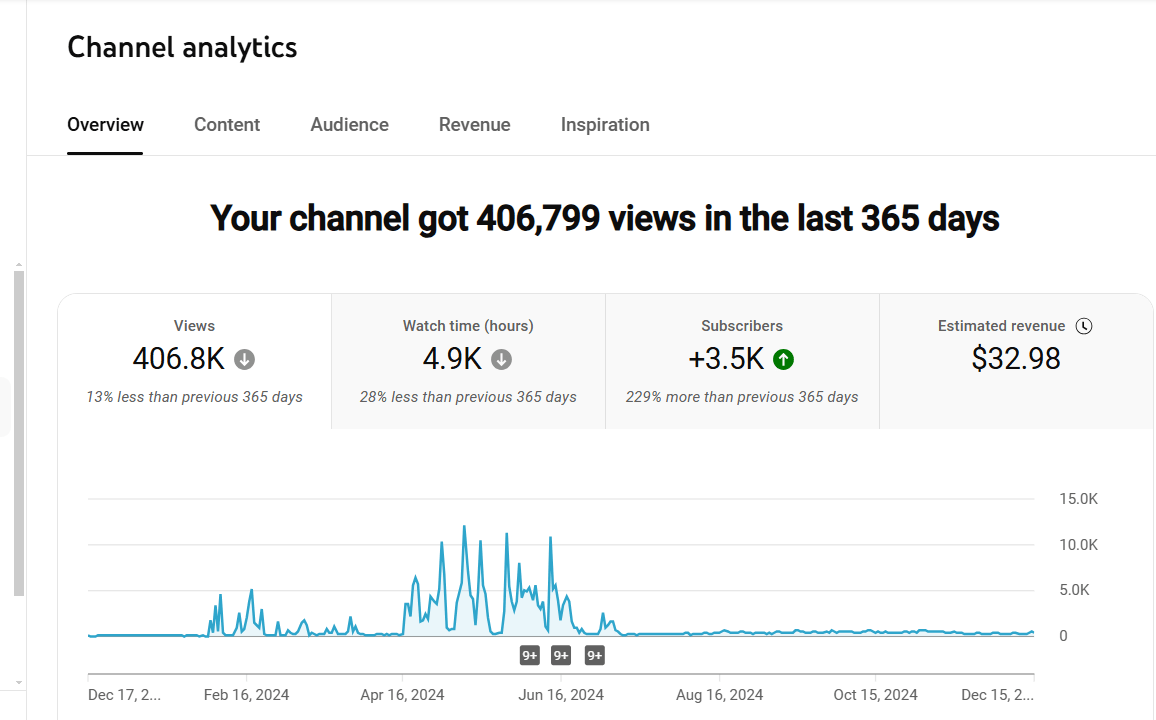Click the Apr 16, 2024 axis label

point(403,695)
